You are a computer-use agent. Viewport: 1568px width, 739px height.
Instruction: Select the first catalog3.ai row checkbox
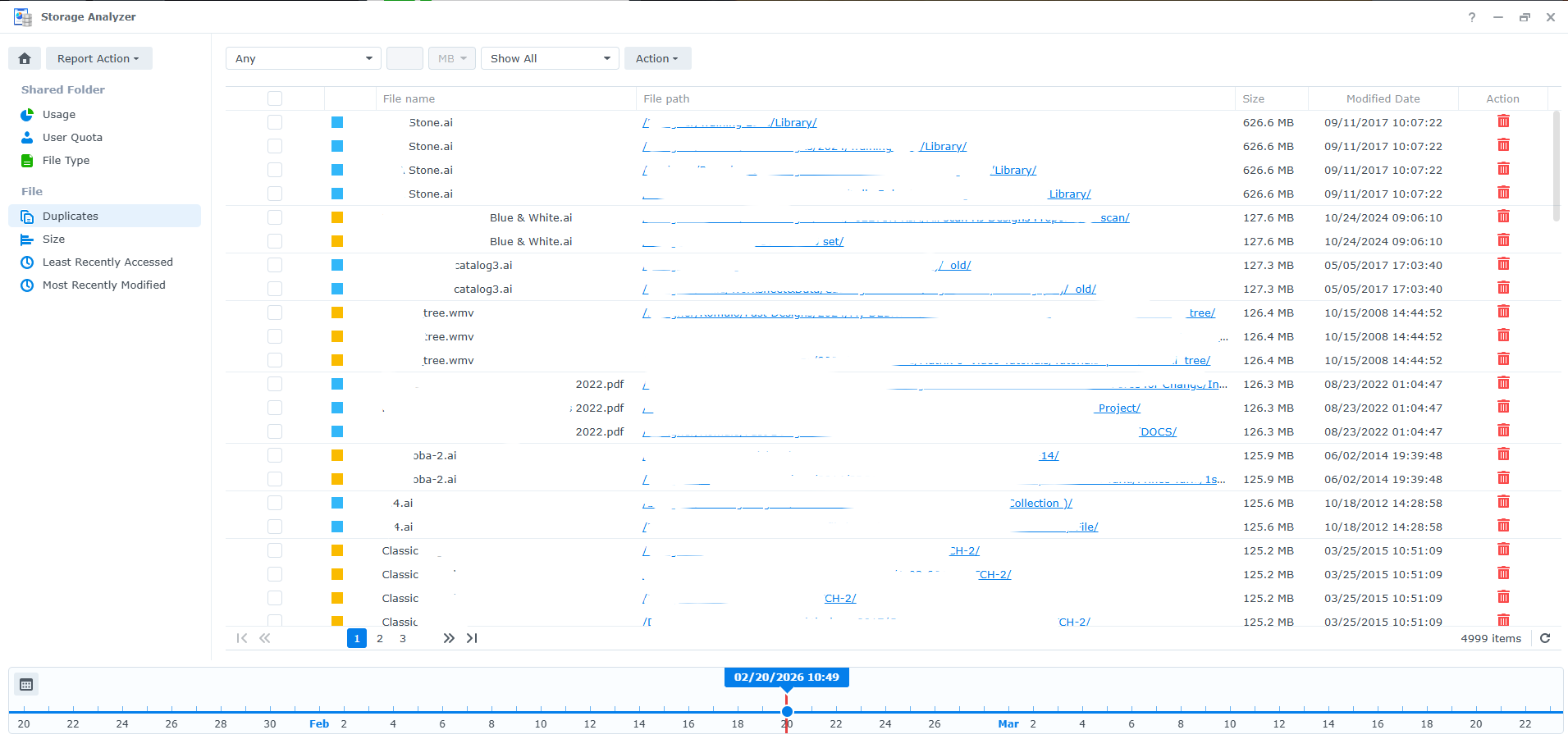[275, 265]
